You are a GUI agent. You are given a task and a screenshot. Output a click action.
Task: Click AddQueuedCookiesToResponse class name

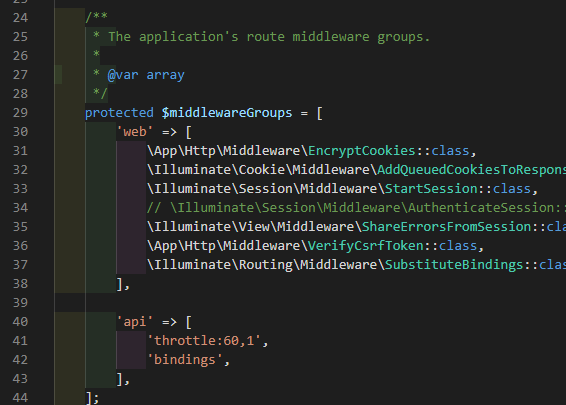(x=471, y=170)
